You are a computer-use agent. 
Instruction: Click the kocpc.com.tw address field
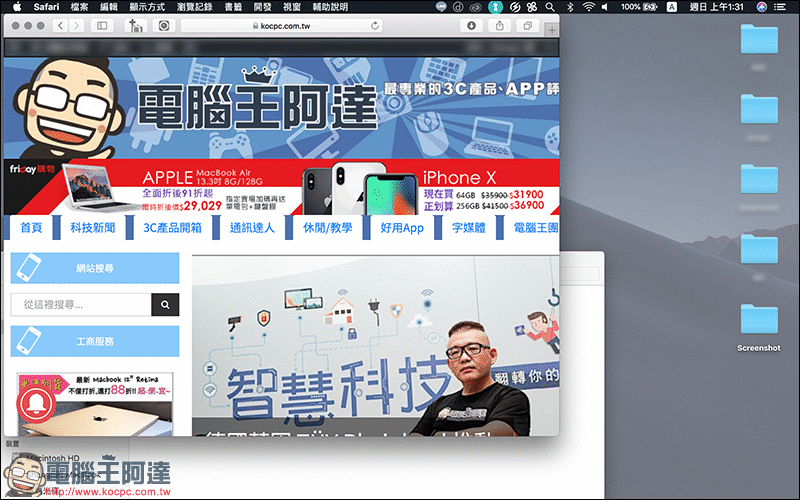point(281,26)
